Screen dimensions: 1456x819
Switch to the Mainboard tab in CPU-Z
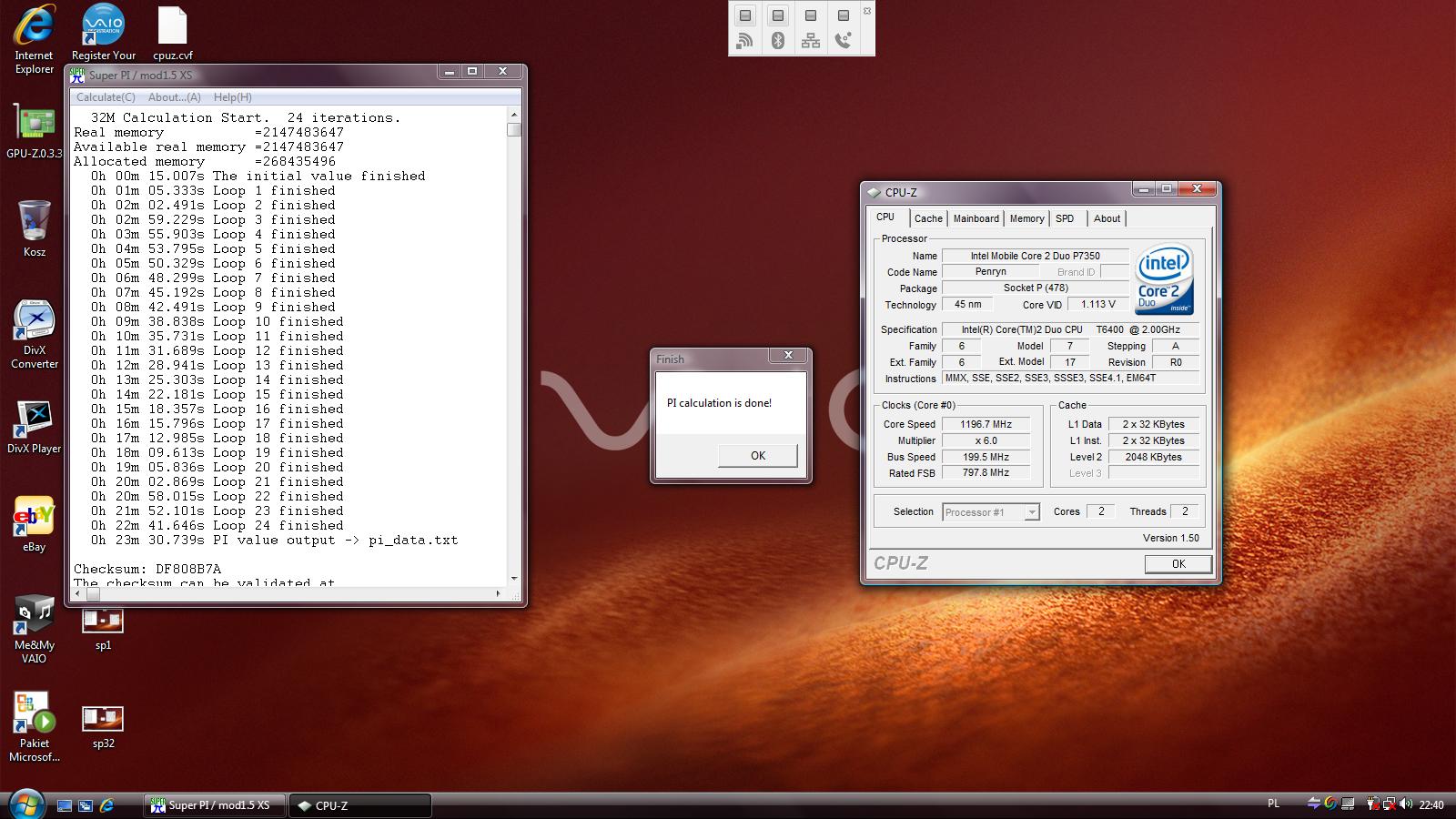[976, 218]
